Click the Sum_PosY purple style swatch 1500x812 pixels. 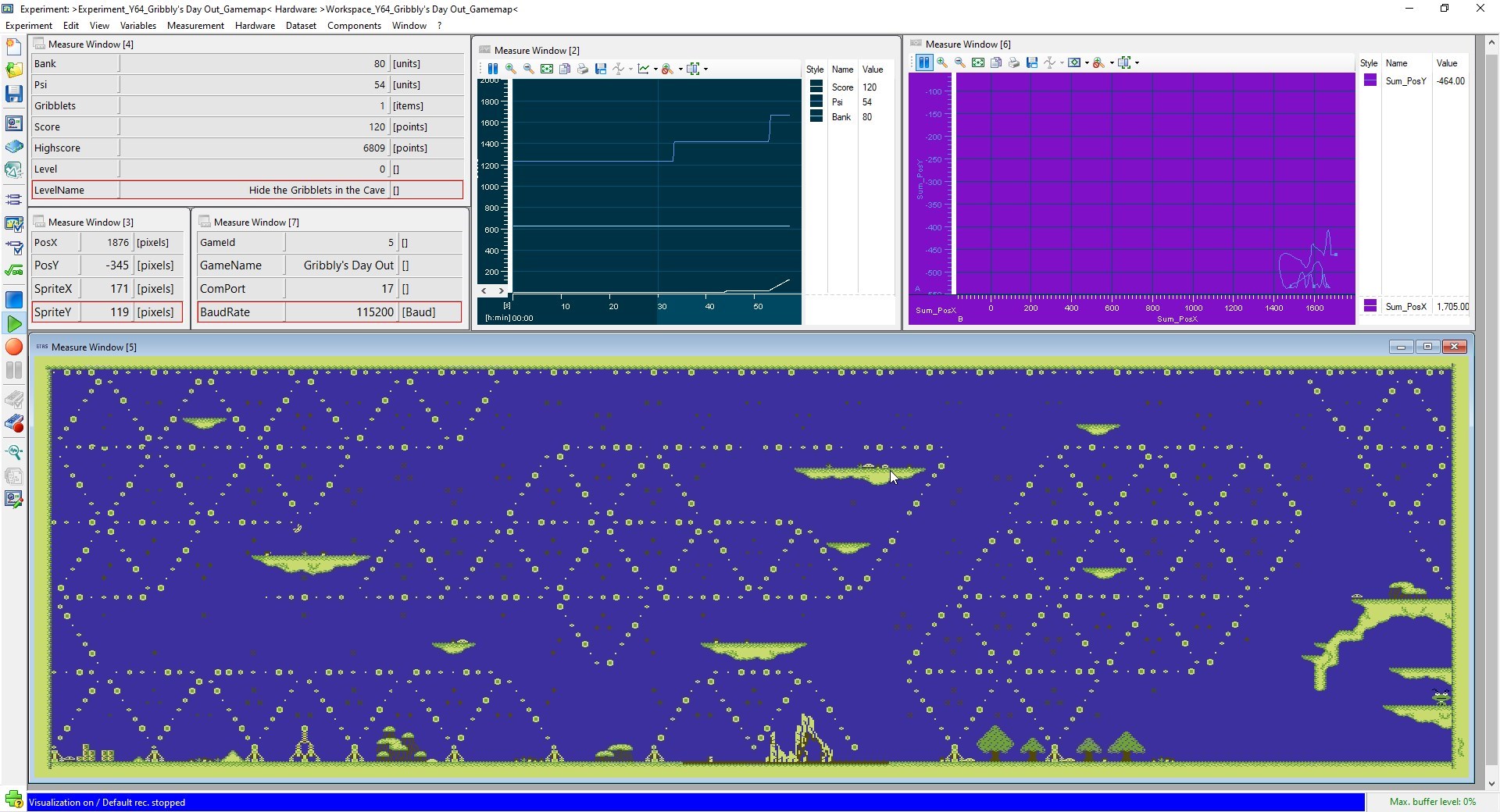click(x=1370, y=80)
